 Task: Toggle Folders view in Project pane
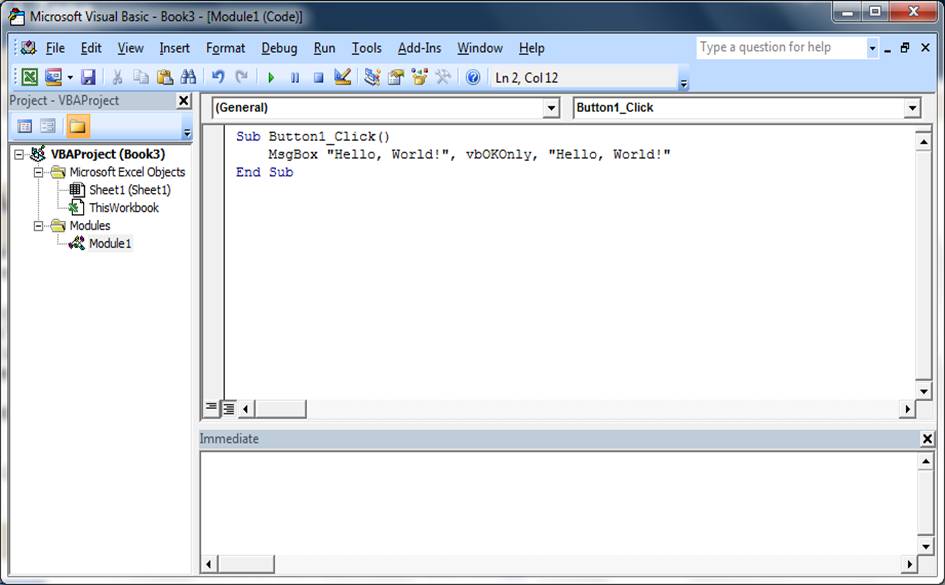click(78, 127)
